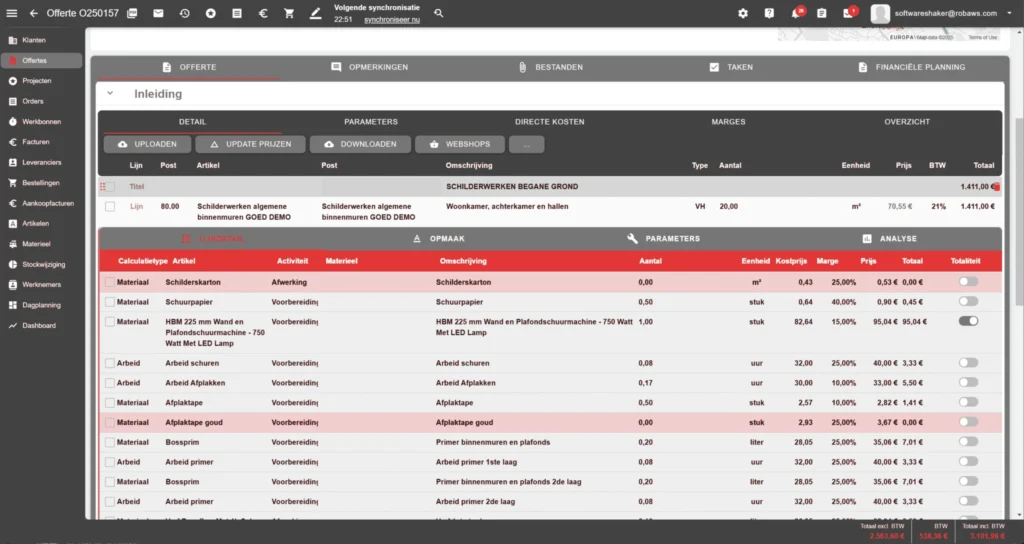Open settings gear icon
The height and width of the screenshot is (544, 1024).
click(743, 13)
